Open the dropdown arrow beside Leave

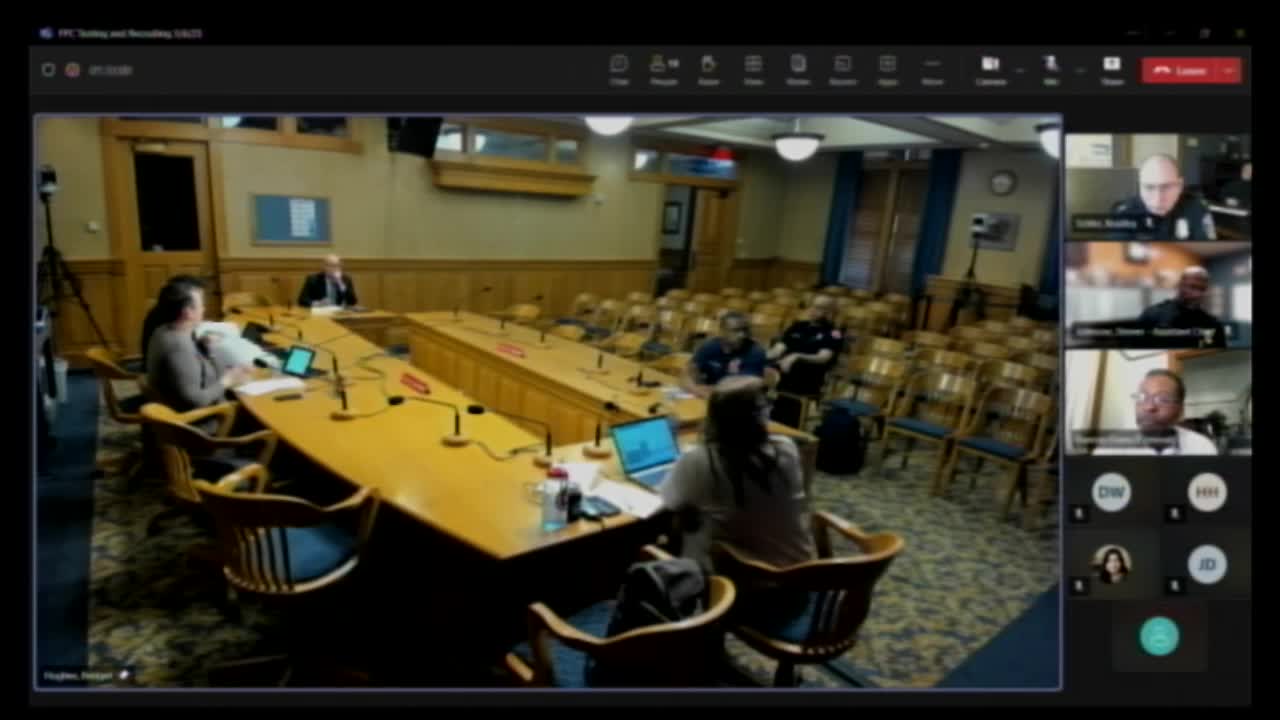[1228, 70]
